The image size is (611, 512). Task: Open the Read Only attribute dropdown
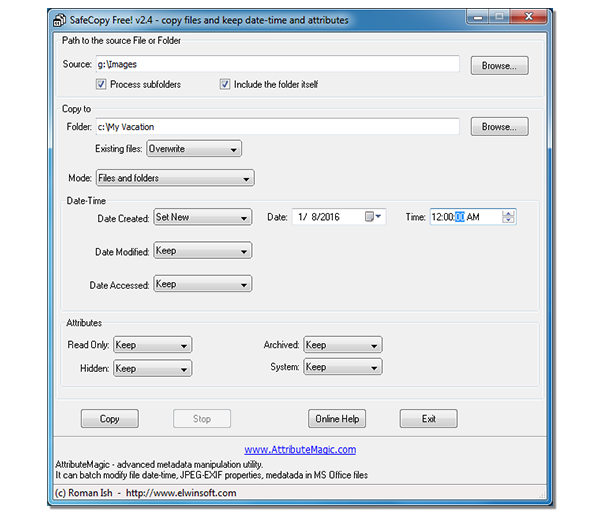coord(152,345)
